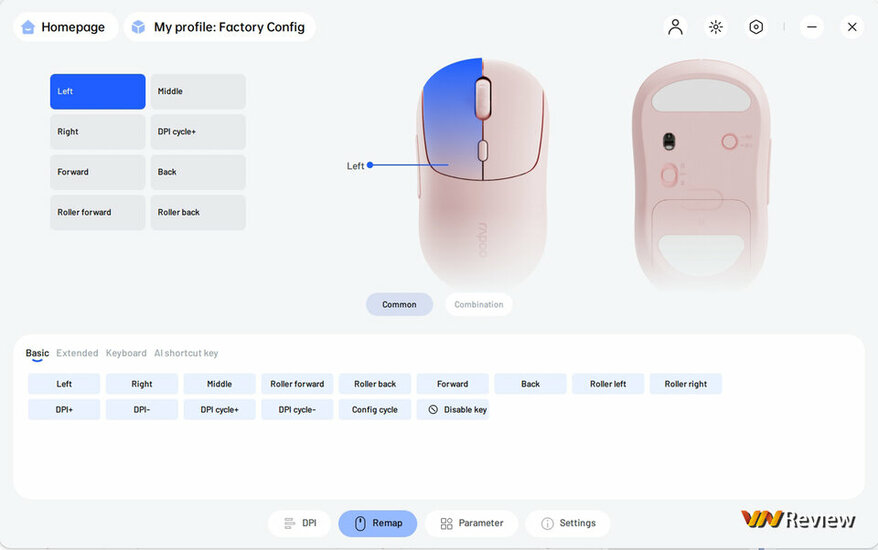Open the AI shortcut key tab
Viewport: 878px width, 550px height.
186,353
